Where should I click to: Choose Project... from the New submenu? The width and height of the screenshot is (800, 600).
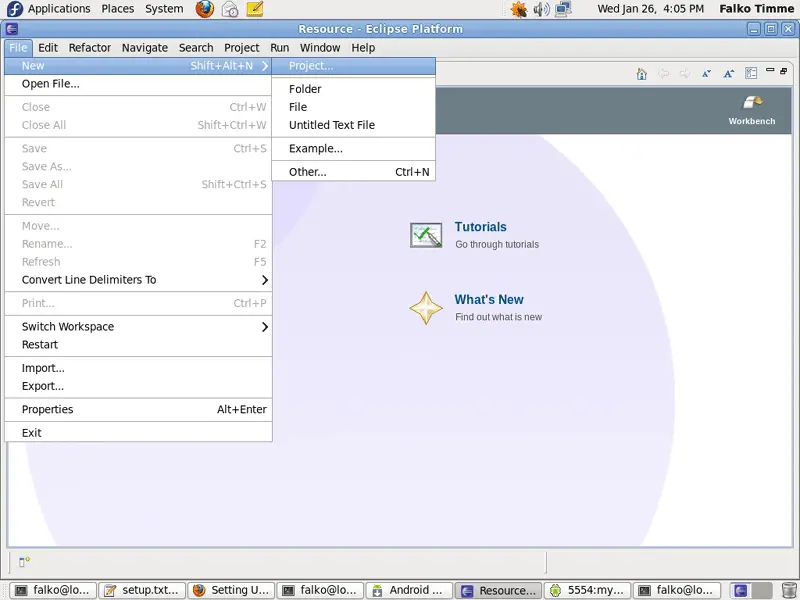pyautogui.click(x=354, y=66)
